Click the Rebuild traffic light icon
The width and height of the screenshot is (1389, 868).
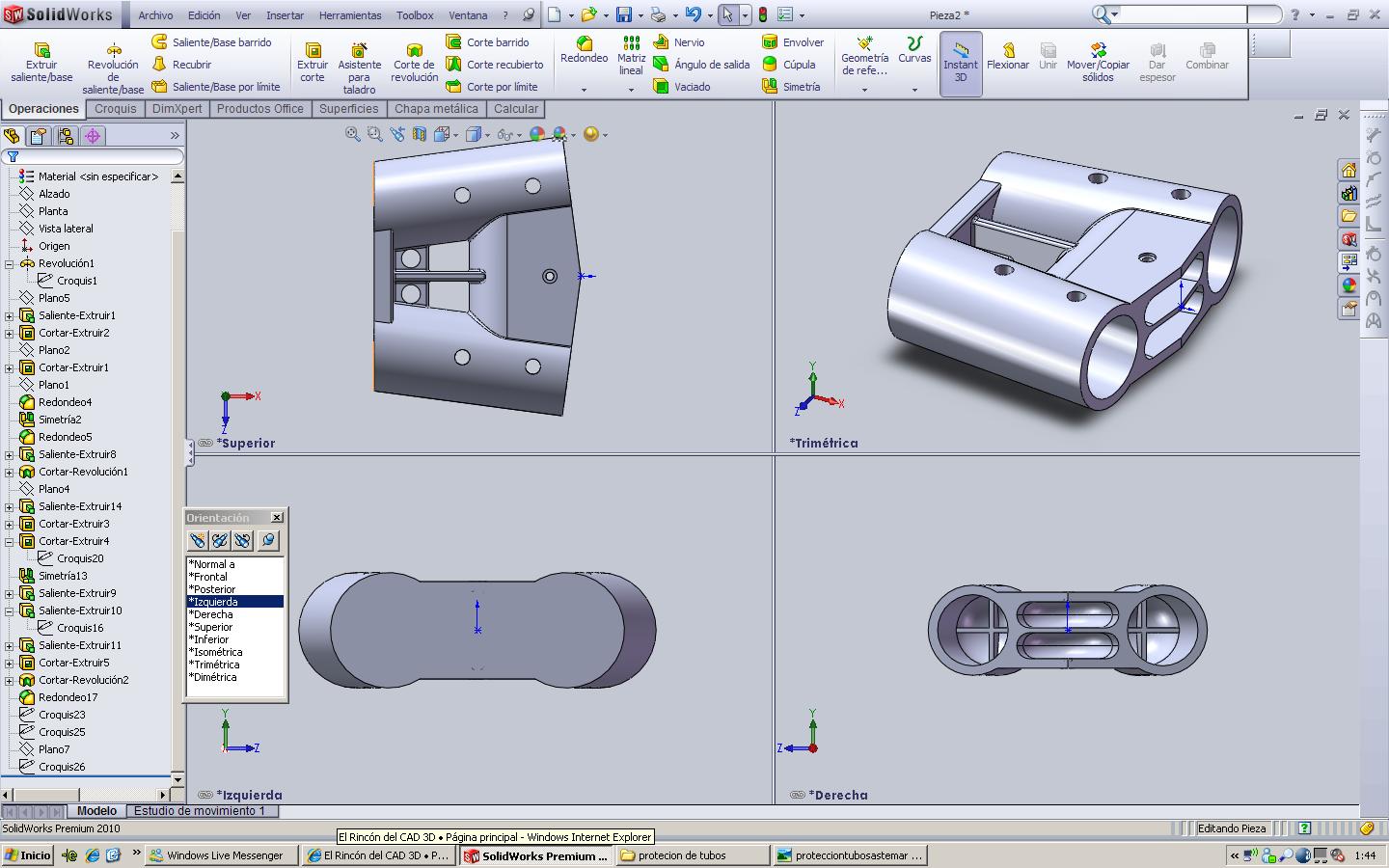tap(762, 14)
